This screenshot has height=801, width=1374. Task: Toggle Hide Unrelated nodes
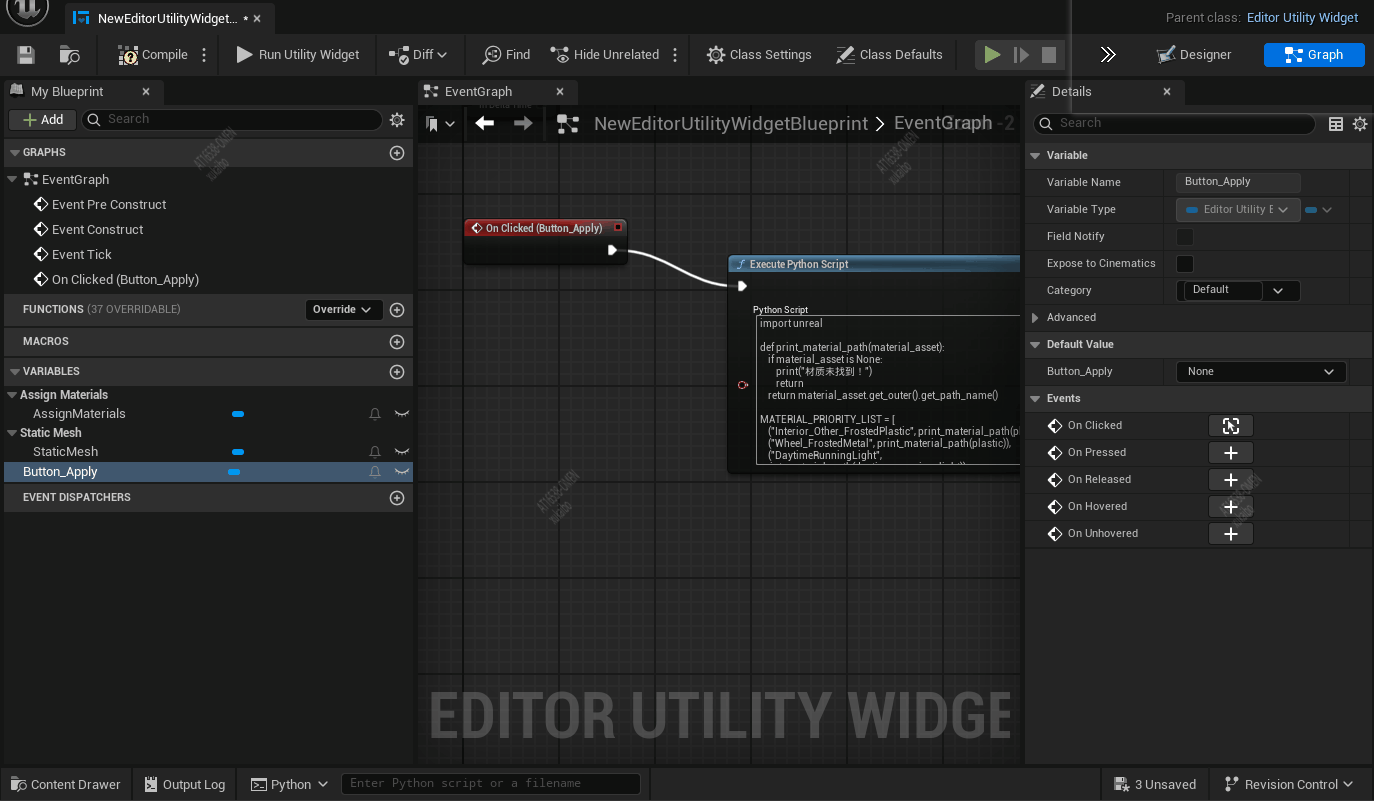[x=603, y=55]
